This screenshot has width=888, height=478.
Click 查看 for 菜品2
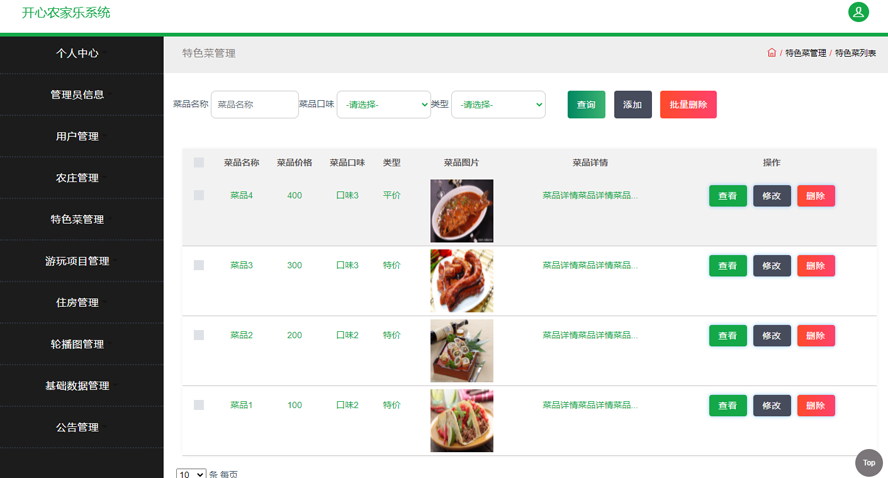coord(728,336)
